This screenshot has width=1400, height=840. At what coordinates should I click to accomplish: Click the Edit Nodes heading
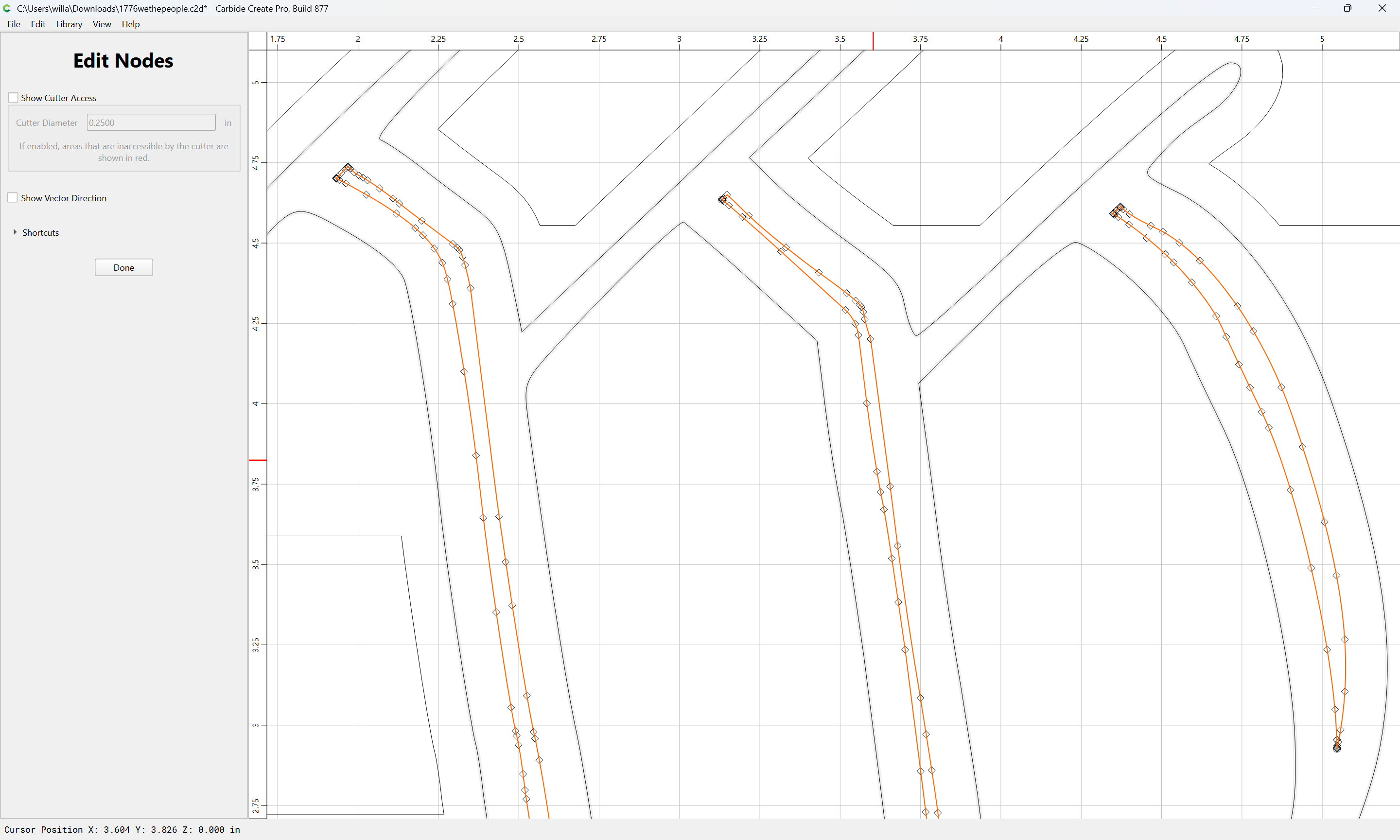[x=123, y=61]
